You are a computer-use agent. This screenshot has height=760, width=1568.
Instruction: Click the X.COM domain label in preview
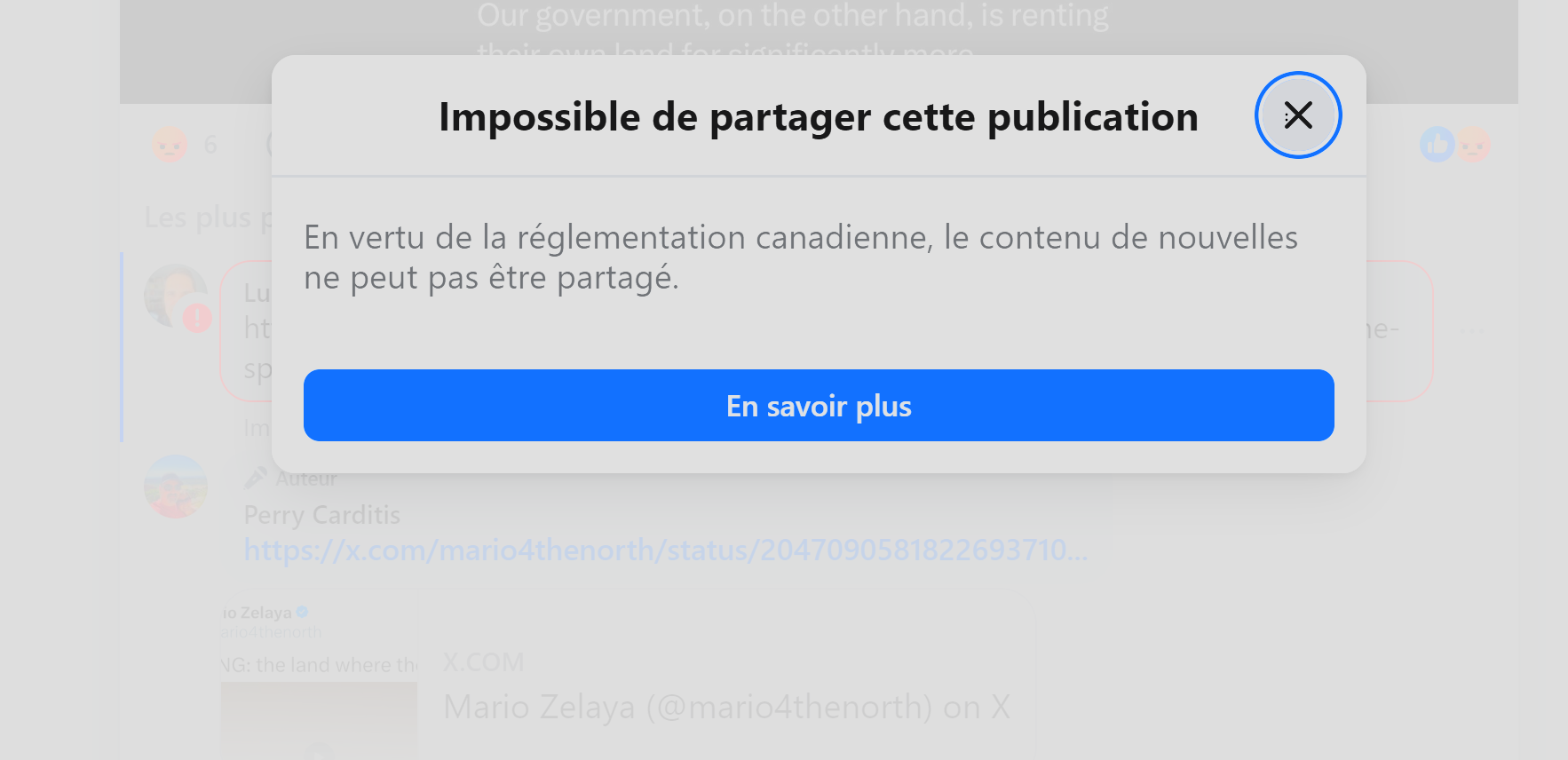coord(484,662)
